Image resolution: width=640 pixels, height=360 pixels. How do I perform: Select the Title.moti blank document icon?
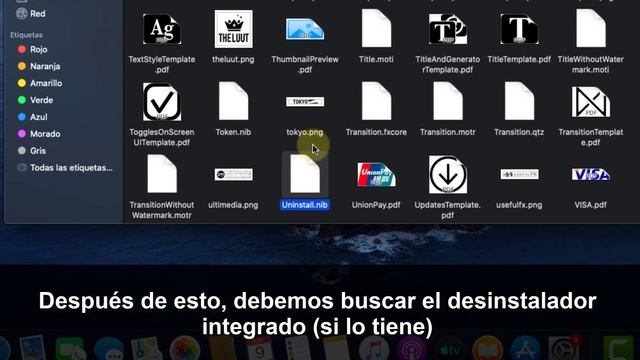pyautogui.click(x=376, y=29)
